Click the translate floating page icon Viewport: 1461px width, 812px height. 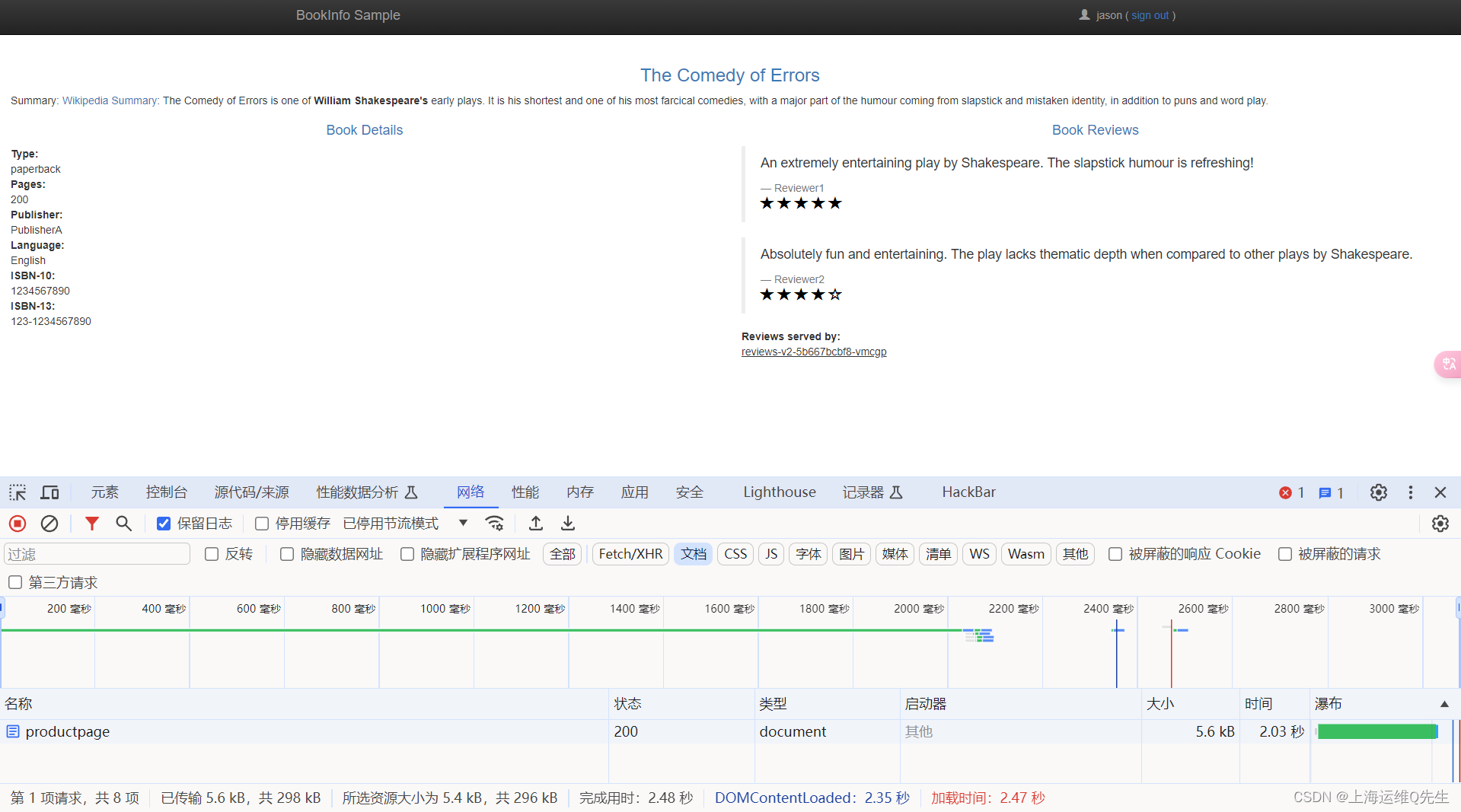coord(1448,364)
